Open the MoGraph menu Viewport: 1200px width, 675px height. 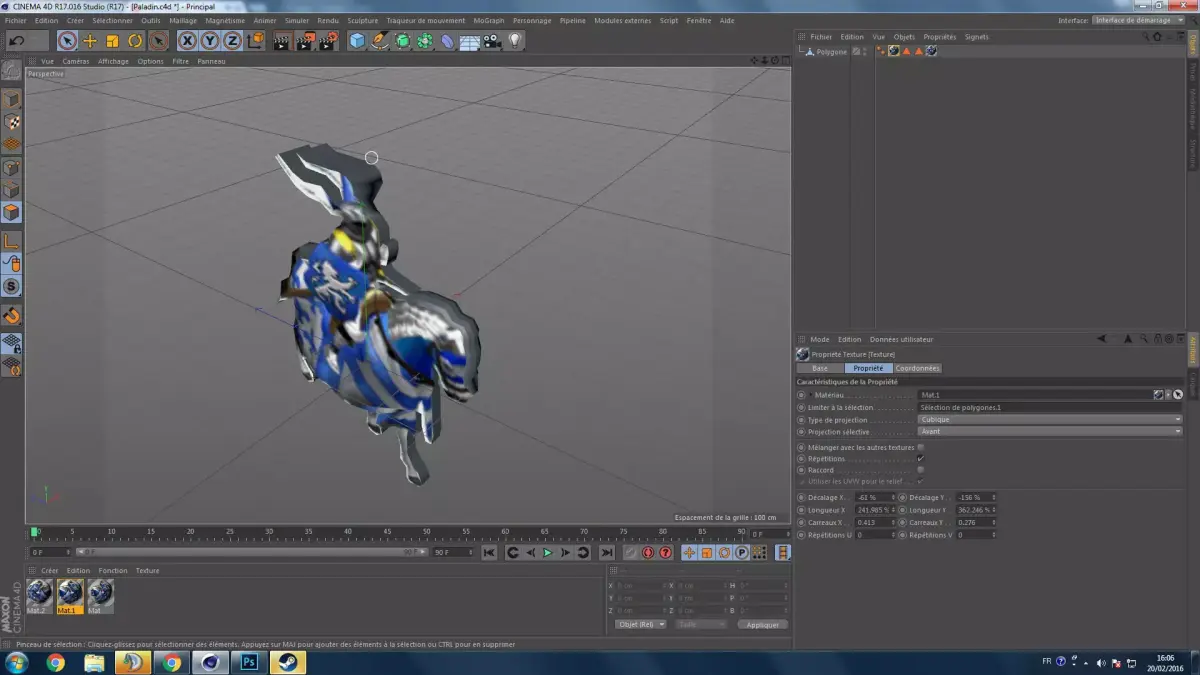[489, 20]
